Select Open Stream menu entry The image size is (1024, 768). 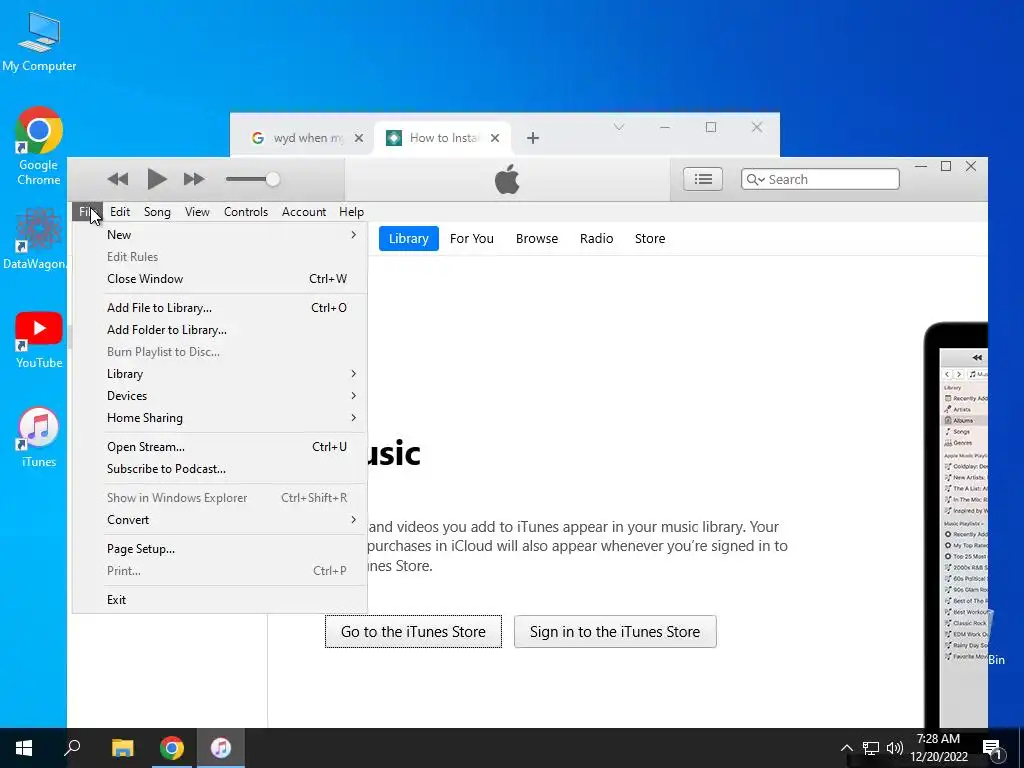tap(220, 447)
